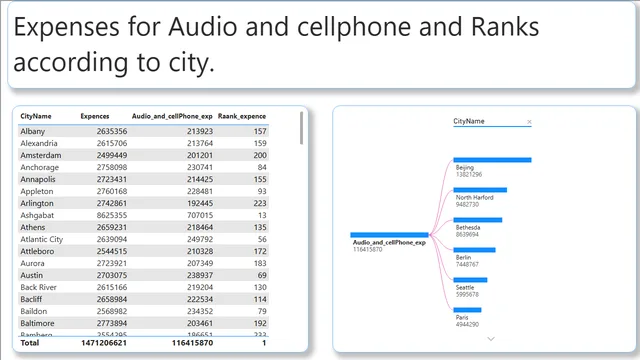
Task: Click Anchorage's rank value 84
Action: pos(262,167)
